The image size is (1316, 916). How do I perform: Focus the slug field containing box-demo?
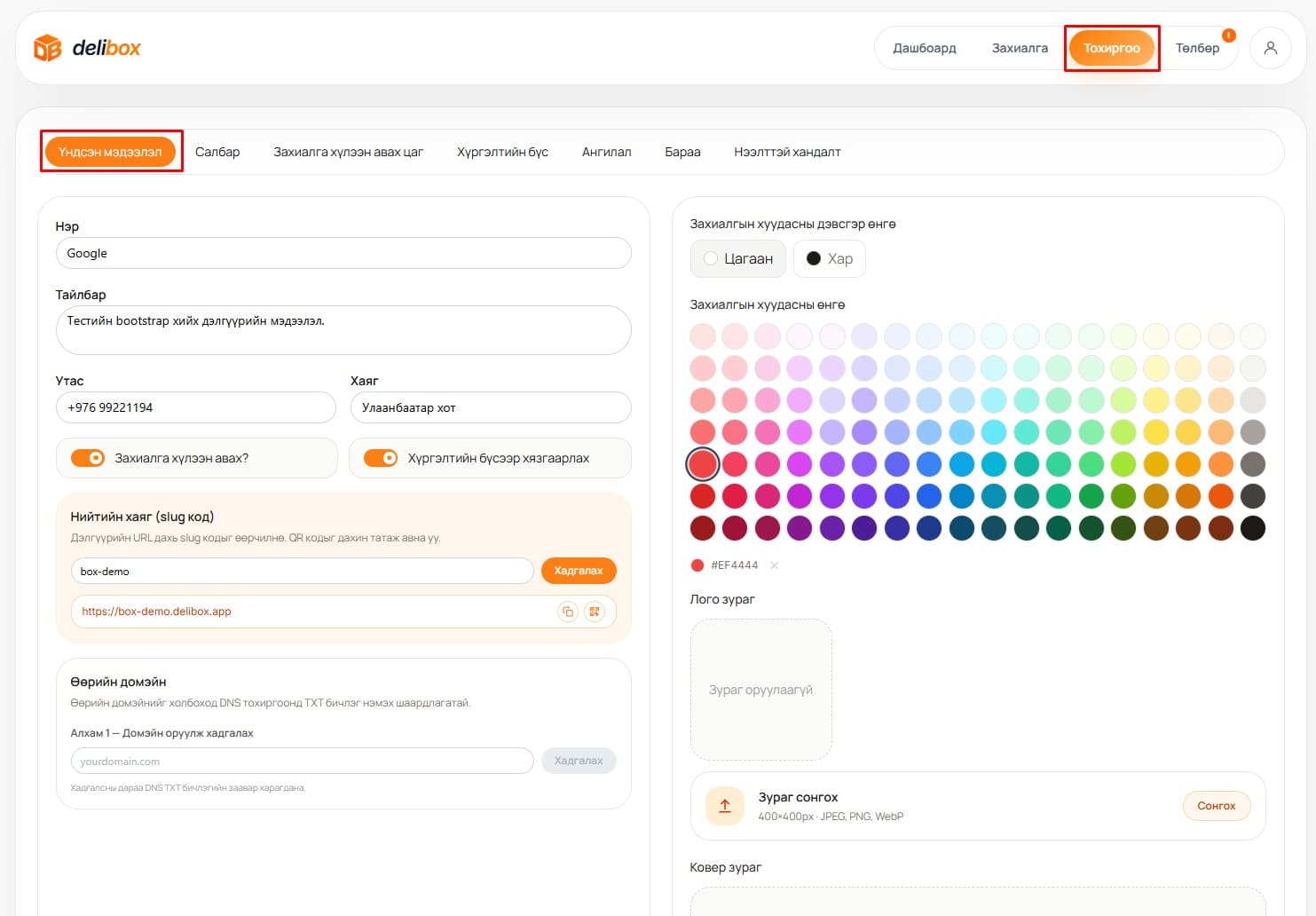coord(303,571)
